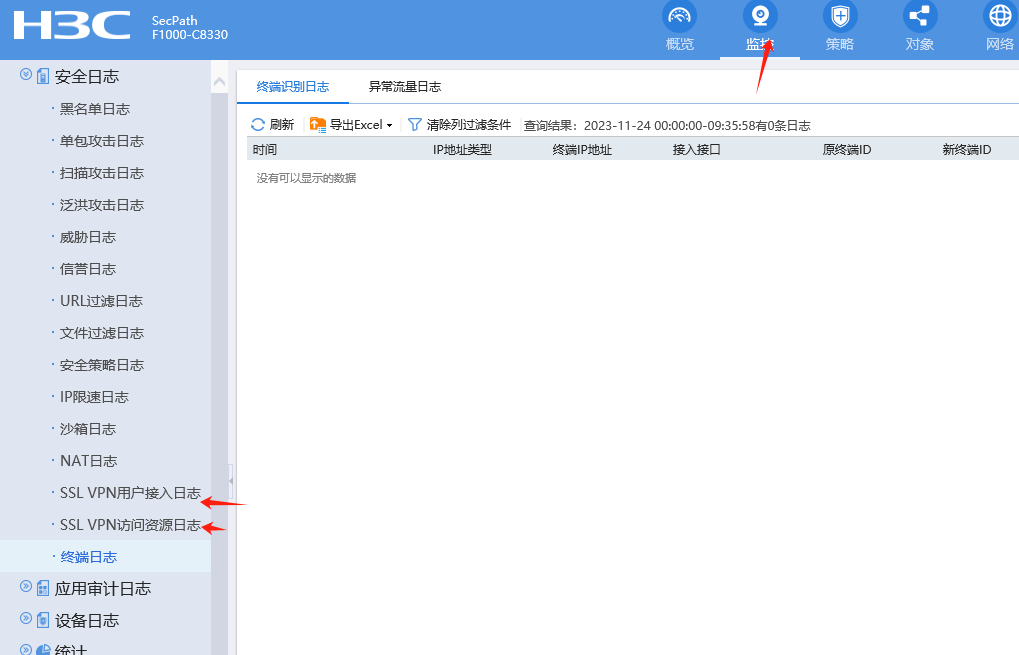Screen dimensions: 1019x655
Task: Click the 原终端ID column header
Action: [847, 149]
